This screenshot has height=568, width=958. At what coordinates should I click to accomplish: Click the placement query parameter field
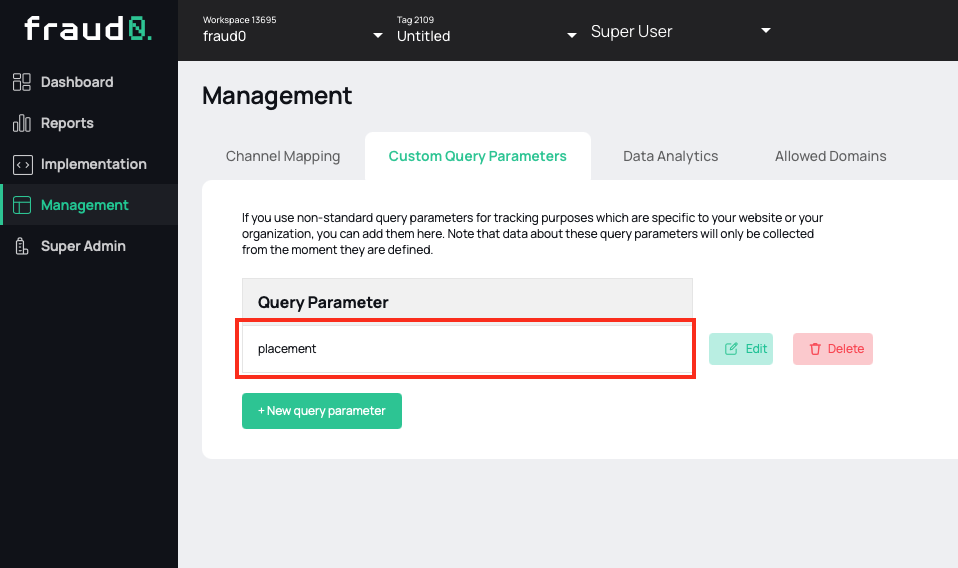click(x=466, y=349)
